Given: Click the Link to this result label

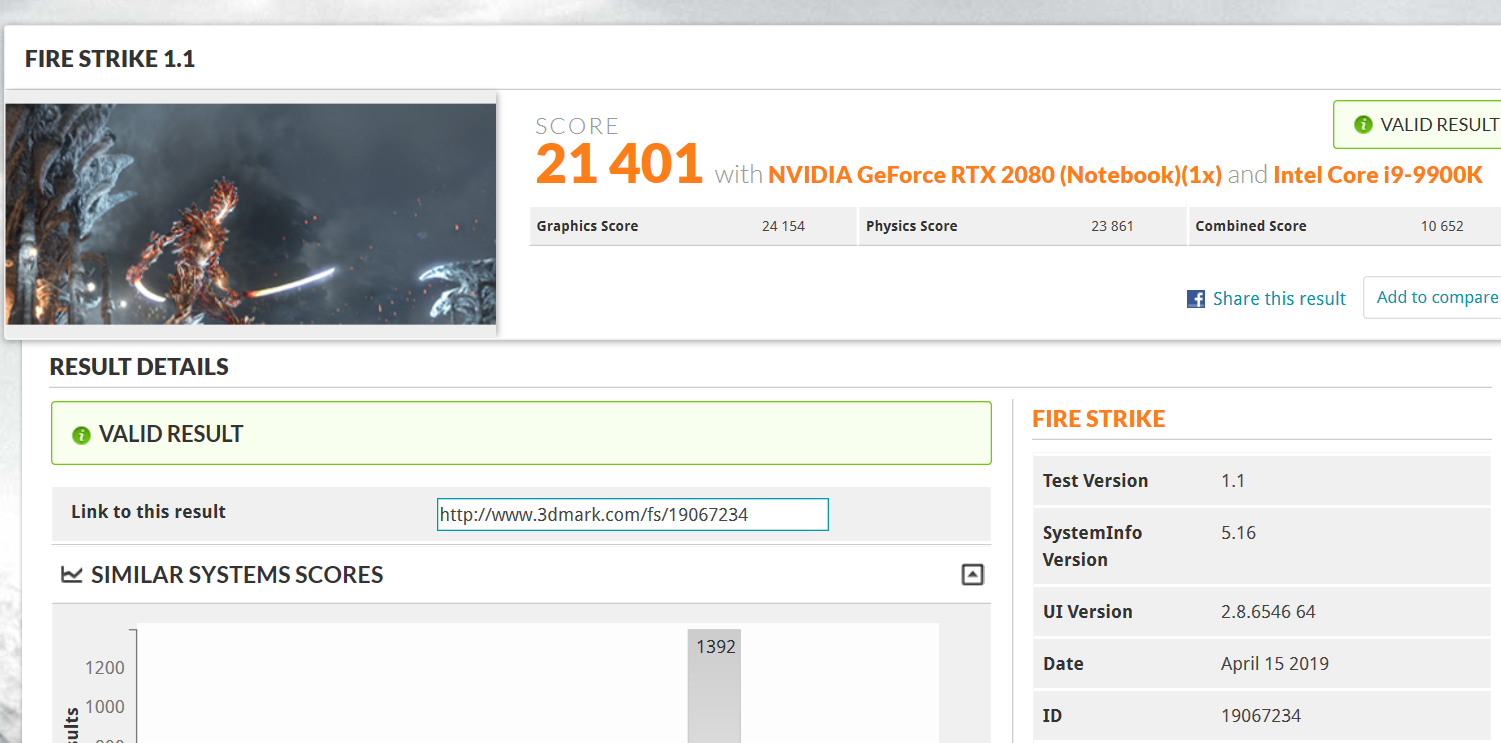Looking at the screenshot, I should point(148,512).
